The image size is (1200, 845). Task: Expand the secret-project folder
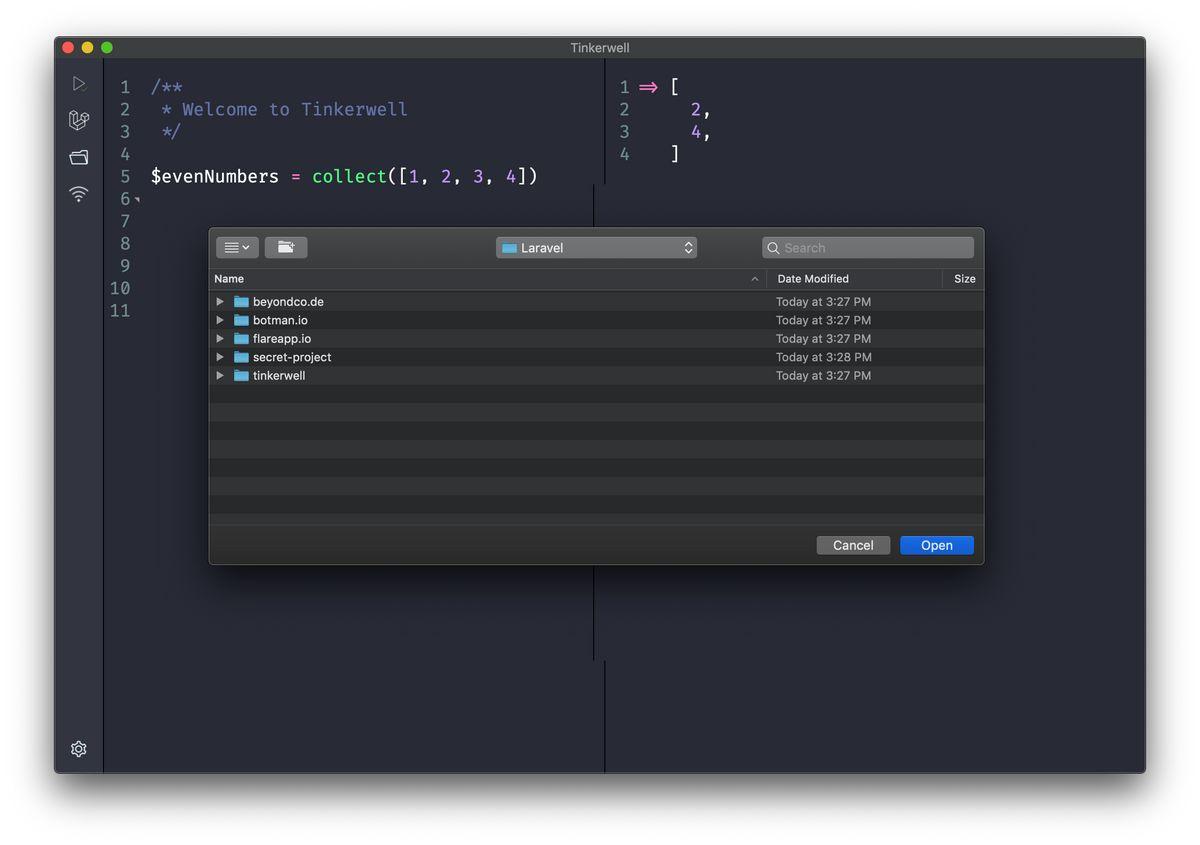pyautogui.click(x=220, y=357)
